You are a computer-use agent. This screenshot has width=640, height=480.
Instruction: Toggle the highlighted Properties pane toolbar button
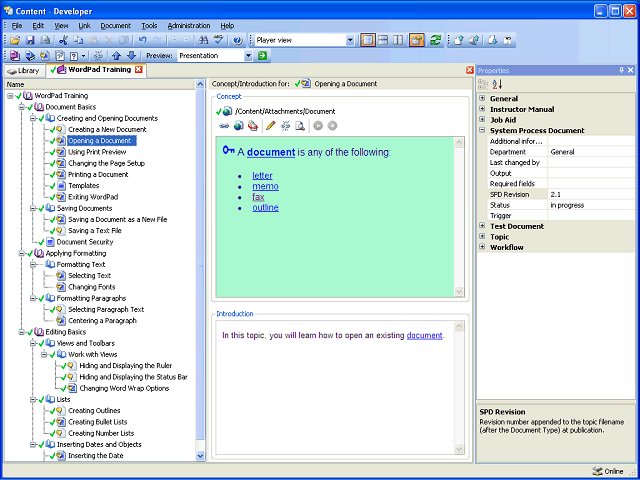(x=417, y=40)
